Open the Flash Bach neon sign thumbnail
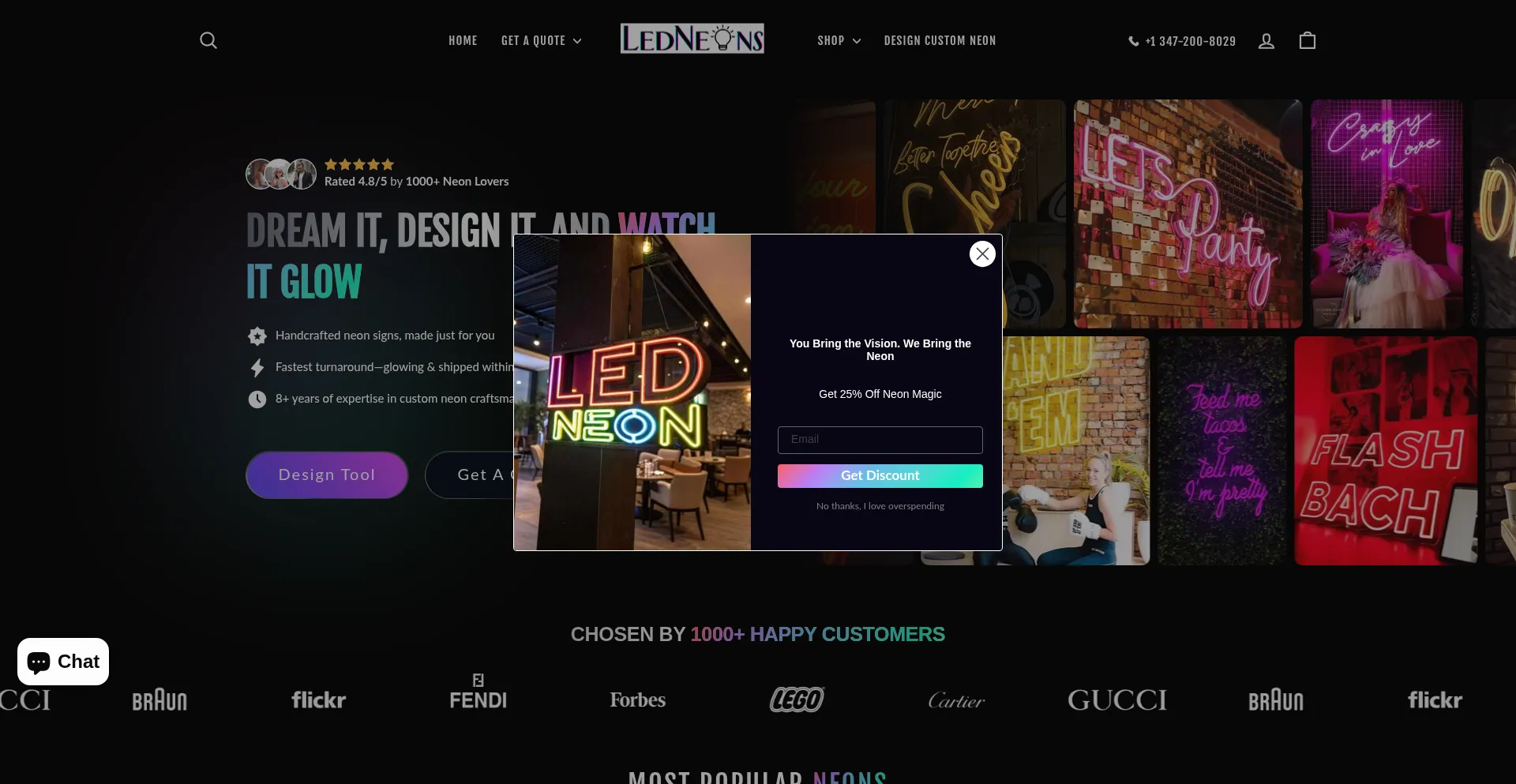 pyautogui.click(x=1386, y=451)
